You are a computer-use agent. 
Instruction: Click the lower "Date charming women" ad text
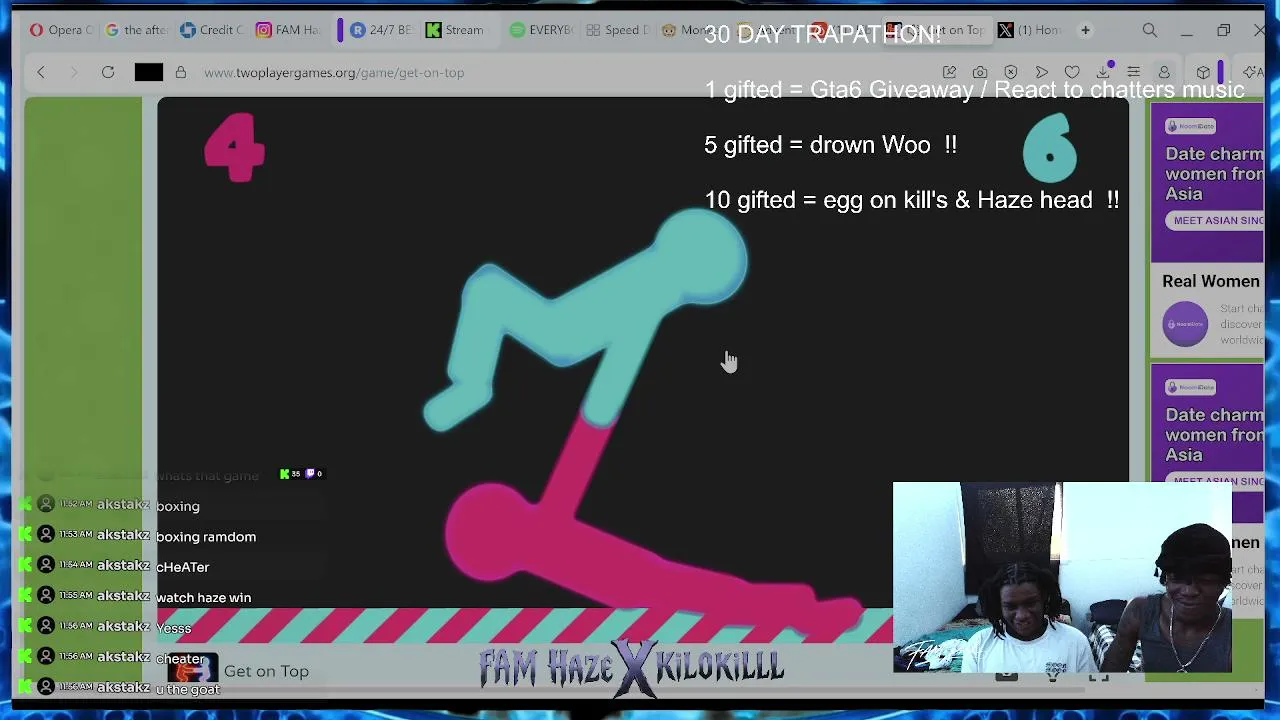tap(1214, 435)
